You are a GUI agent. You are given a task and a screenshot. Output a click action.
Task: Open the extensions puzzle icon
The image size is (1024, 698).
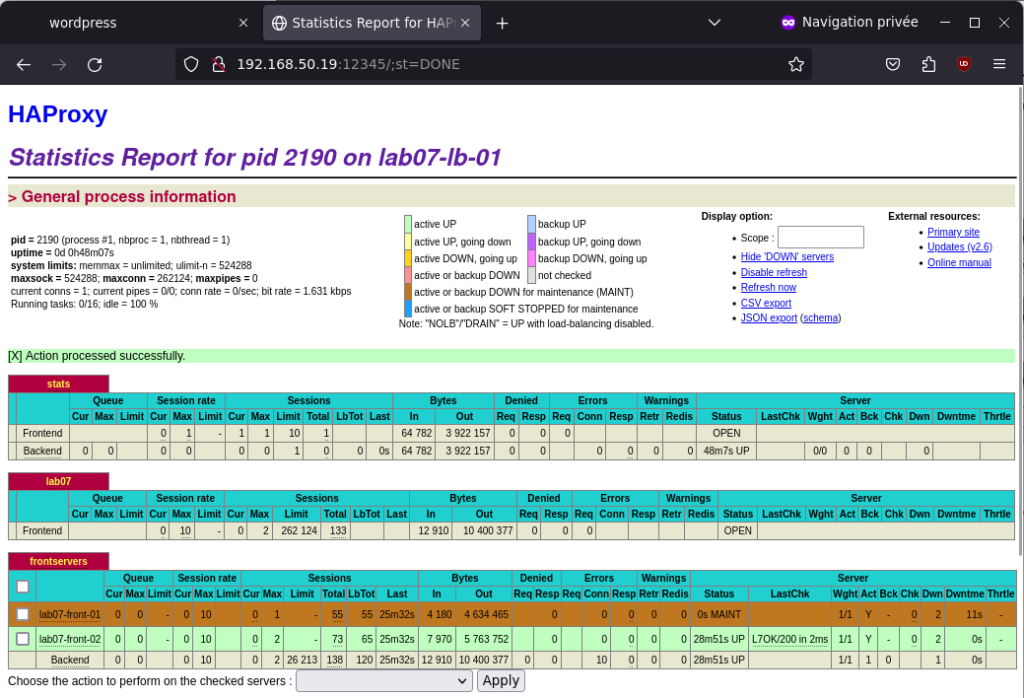(x=928, y=64)
